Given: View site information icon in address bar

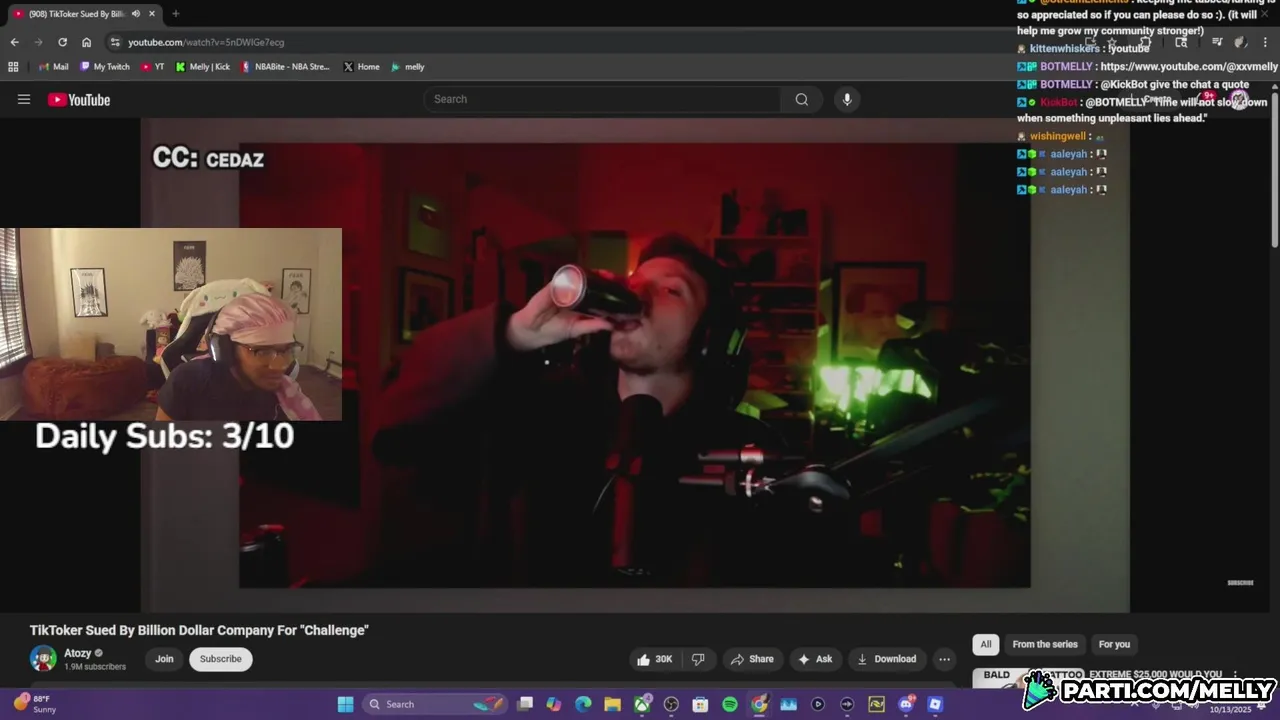Looking at the screenshot, I should pos(115,42).
